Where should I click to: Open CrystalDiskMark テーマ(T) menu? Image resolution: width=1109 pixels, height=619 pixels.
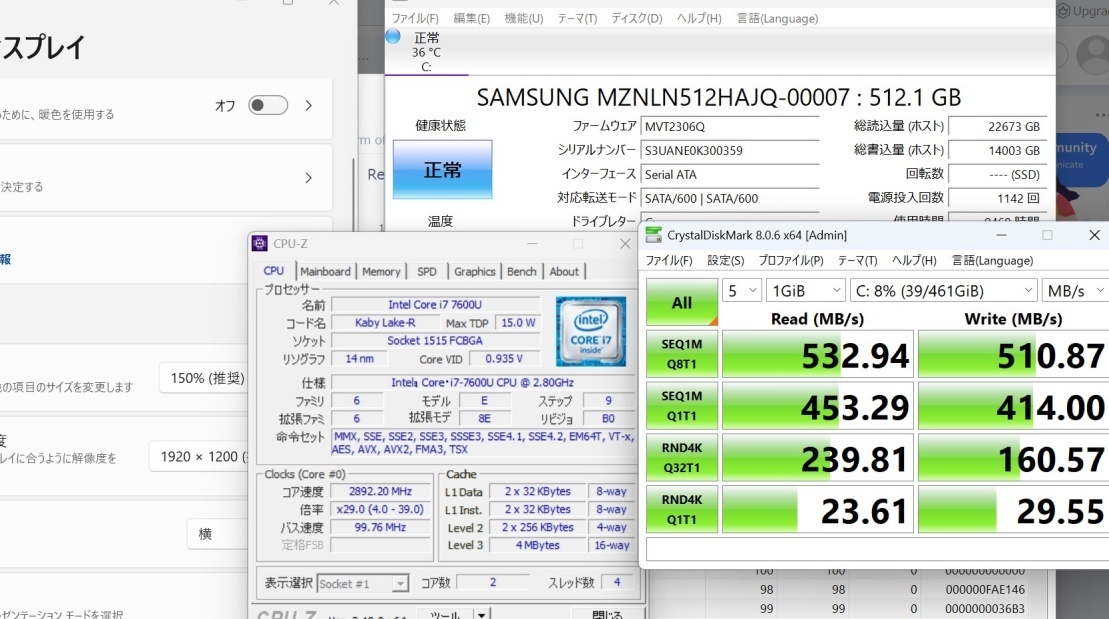tap(857, 260)
